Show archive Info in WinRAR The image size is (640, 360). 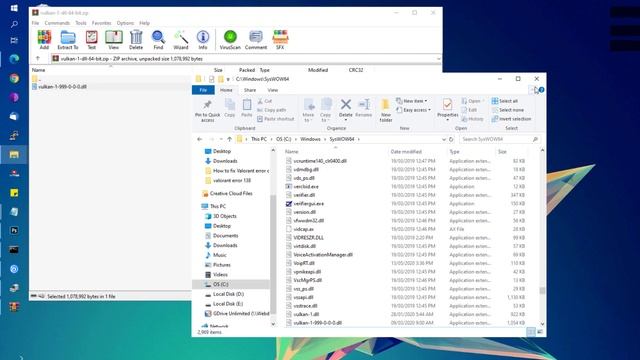pyautogui.click(x=203, y=40)
